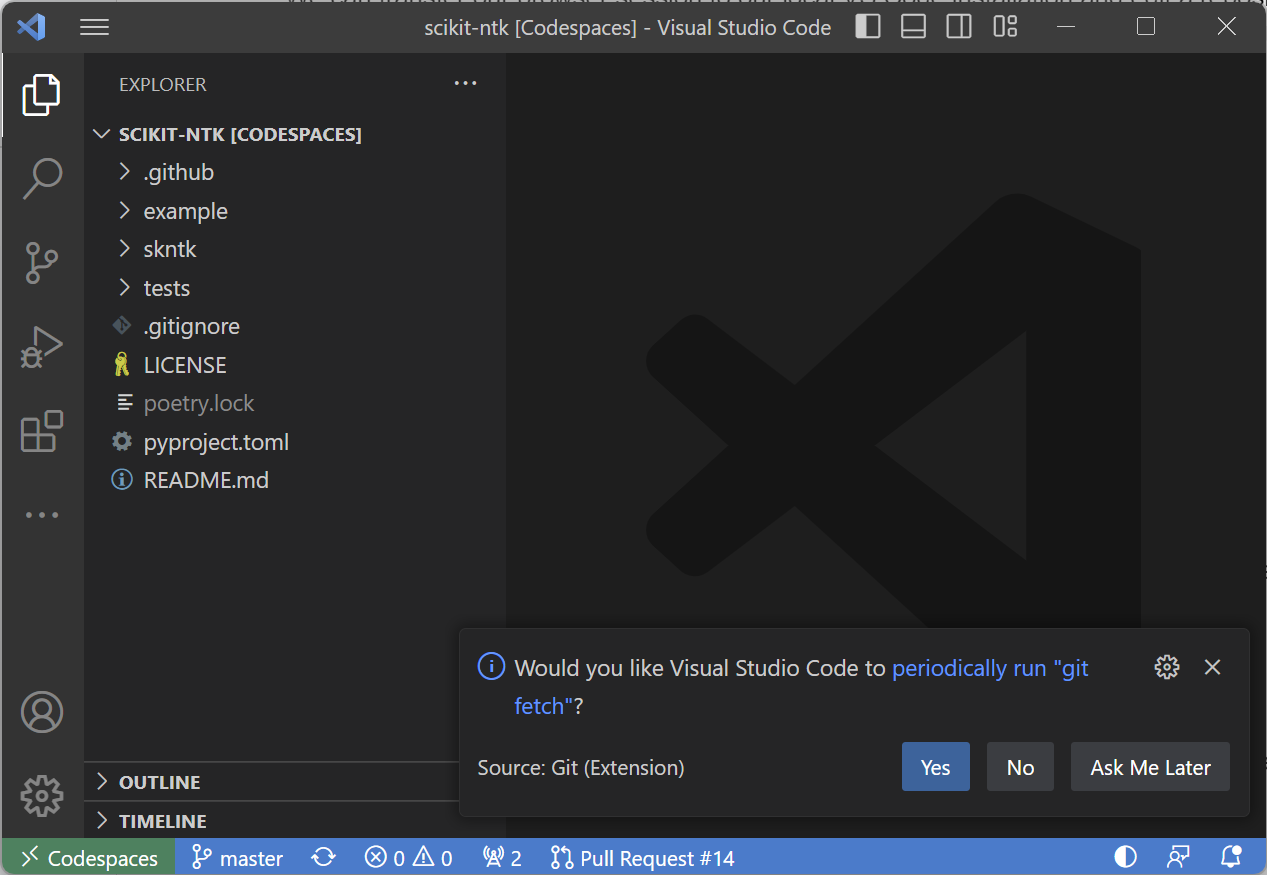Click the EXPLORER panel title

pyautogui.click(x=163, y=85)
